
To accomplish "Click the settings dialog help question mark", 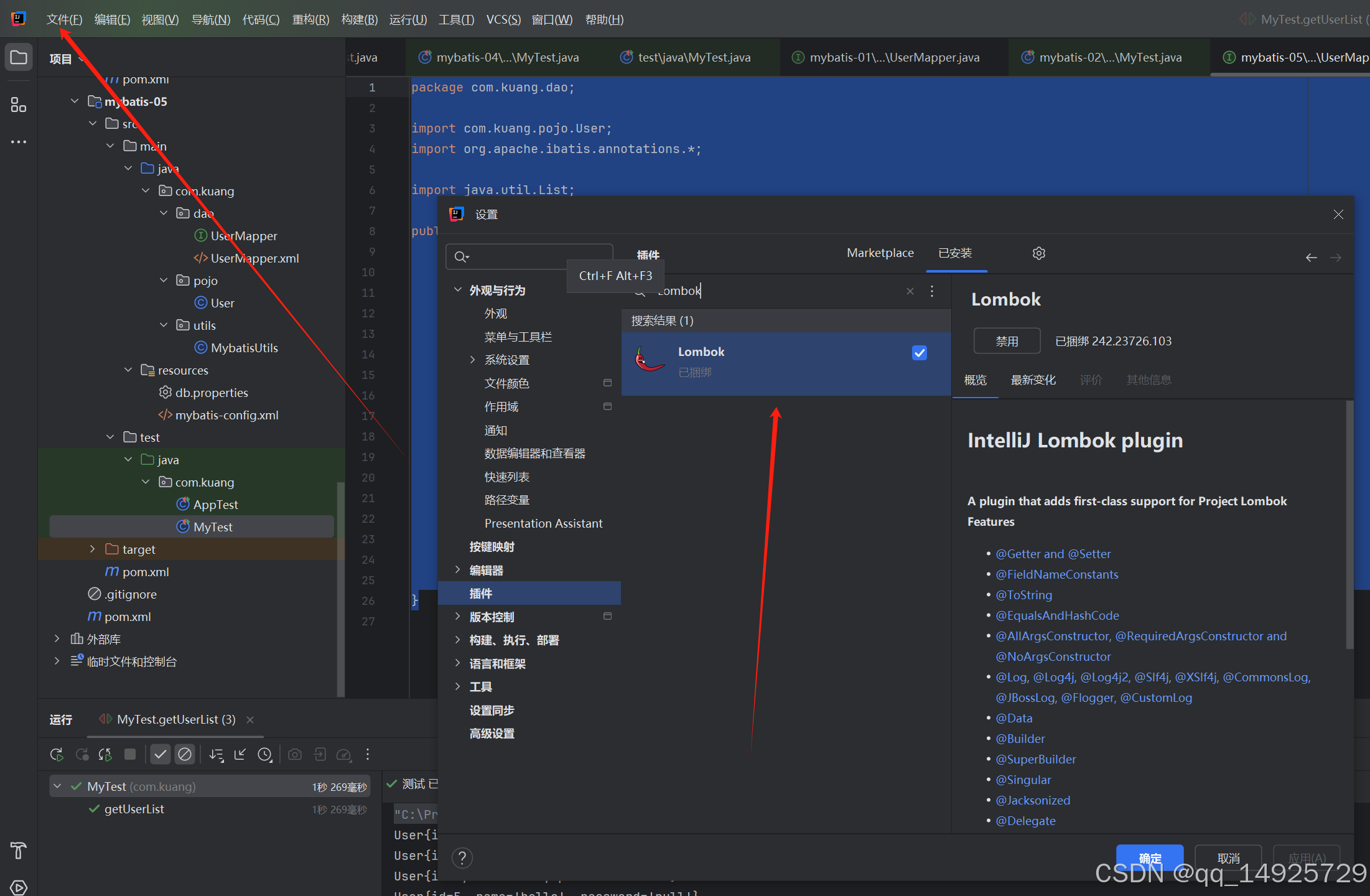I will click(x=462, y=859).
